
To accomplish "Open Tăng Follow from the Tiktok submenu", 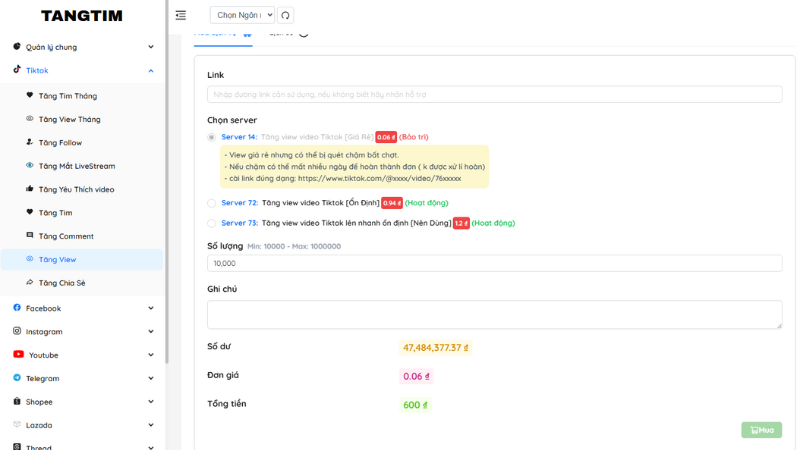I will pos(60,143).
